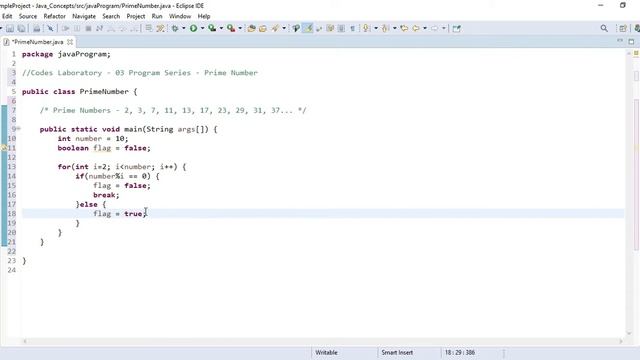Image resolution: width=640 pixels, height=360 pixels.
Task: Open the Search menu
Action: pos(111,16)
